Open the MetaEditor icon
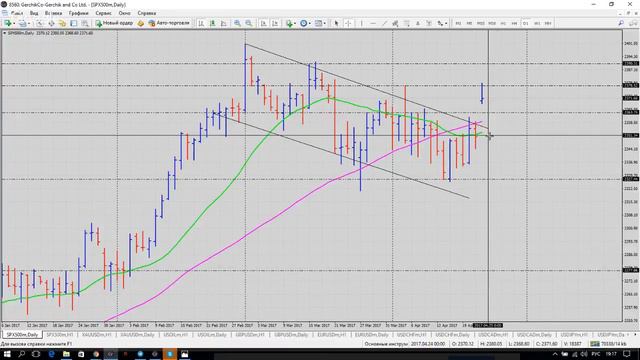Screen dimensions: 640x360 140,23
